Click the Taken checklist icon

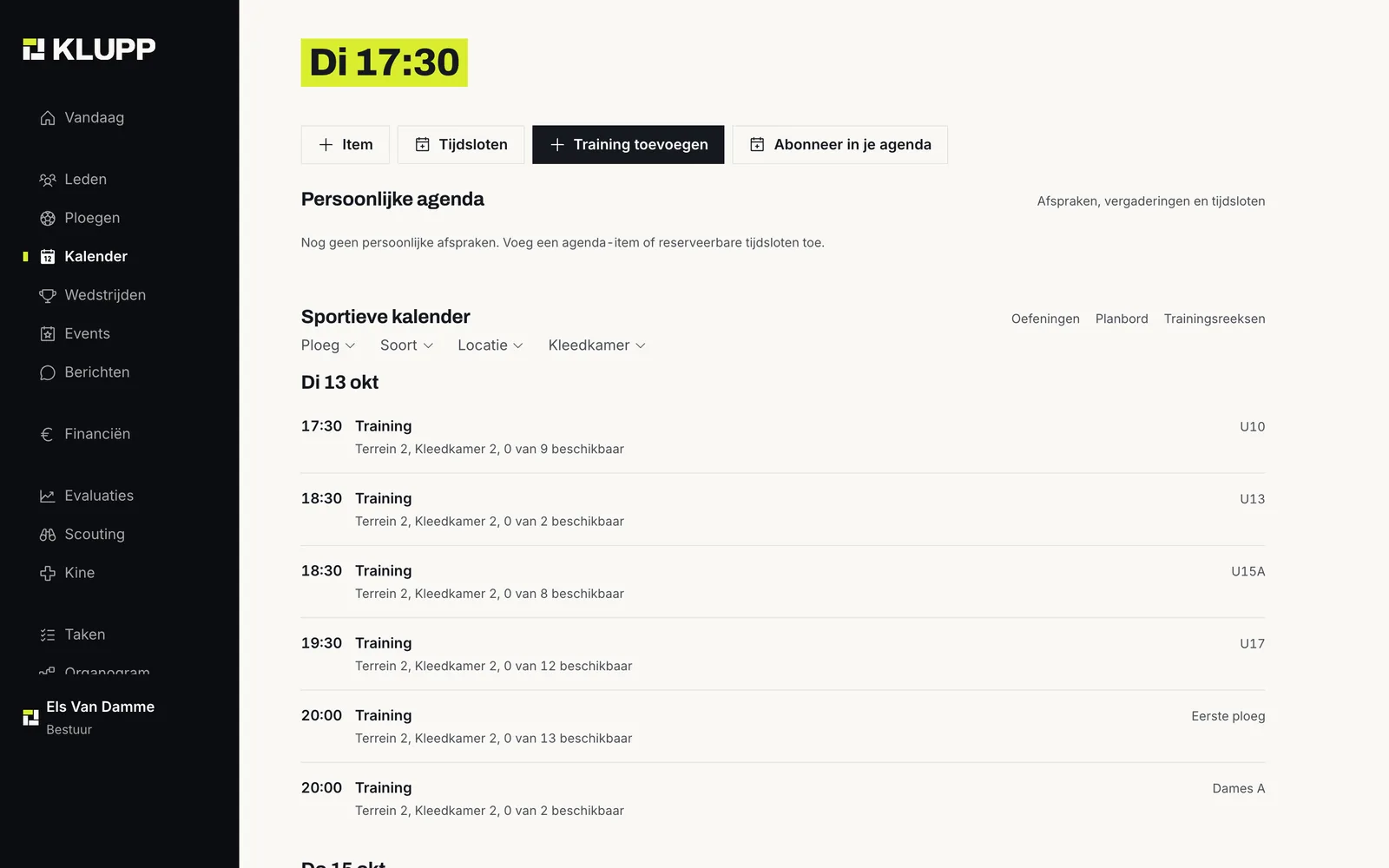(48, 635)
